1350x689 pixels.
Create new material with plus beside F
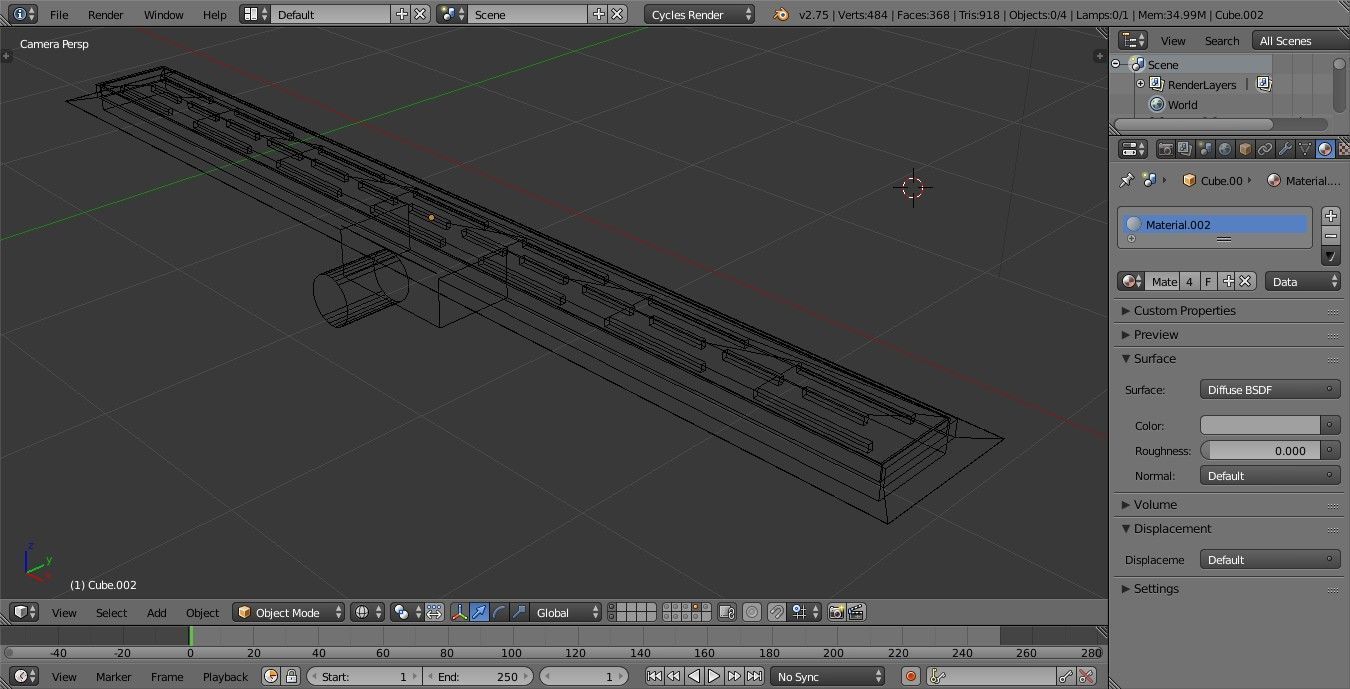1228,281
